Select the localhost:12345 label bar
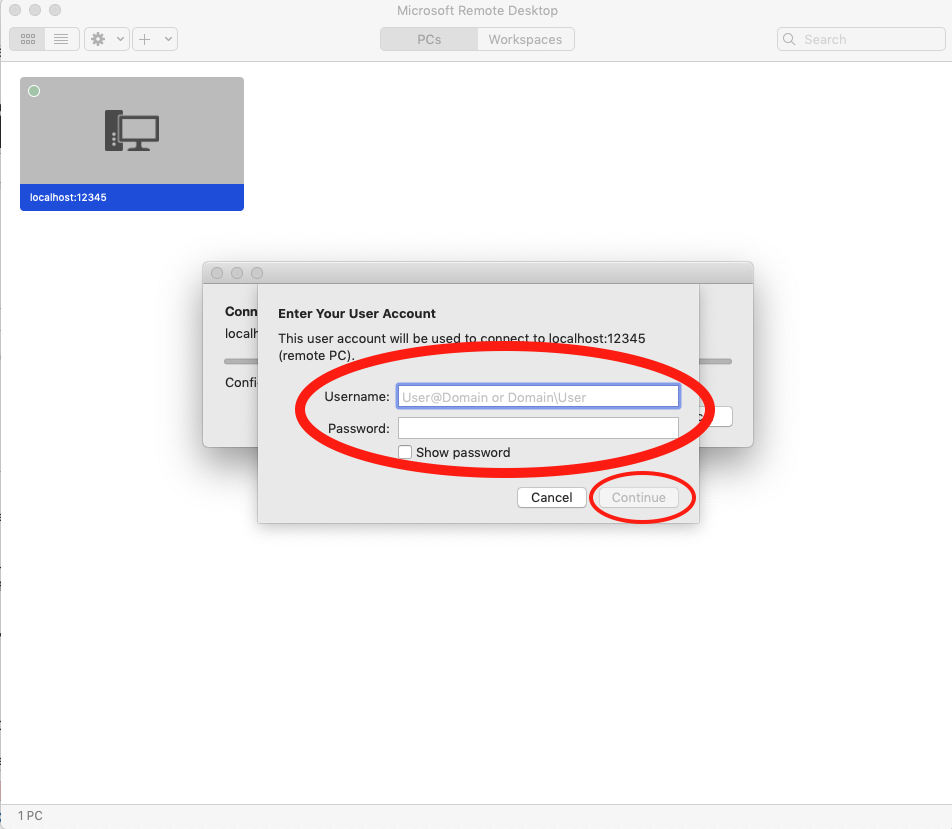Screen dimensions: 952x829 tap(132, 198)
